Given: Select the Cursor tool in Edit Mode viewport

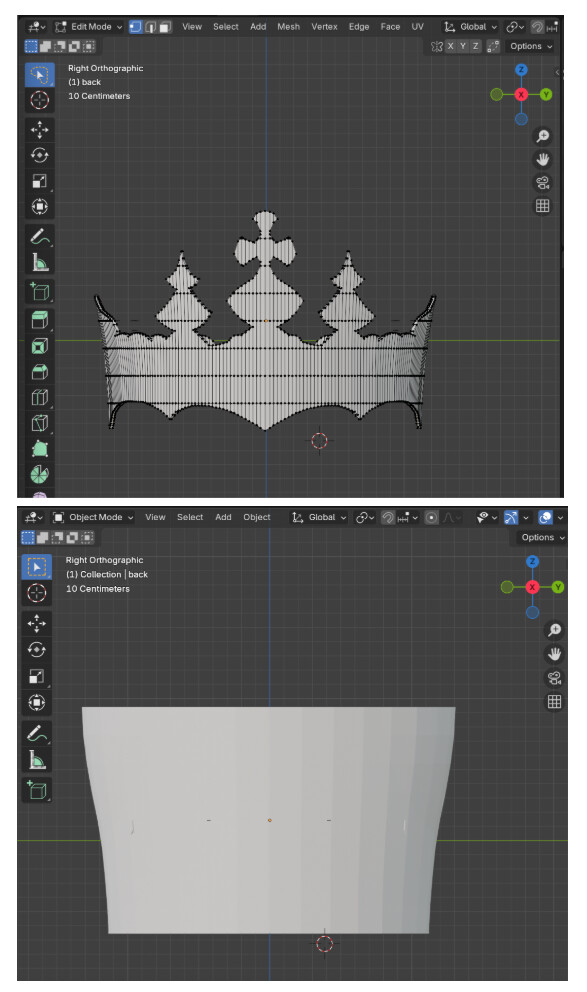Looking at the screenshot, I should point(39,100).
